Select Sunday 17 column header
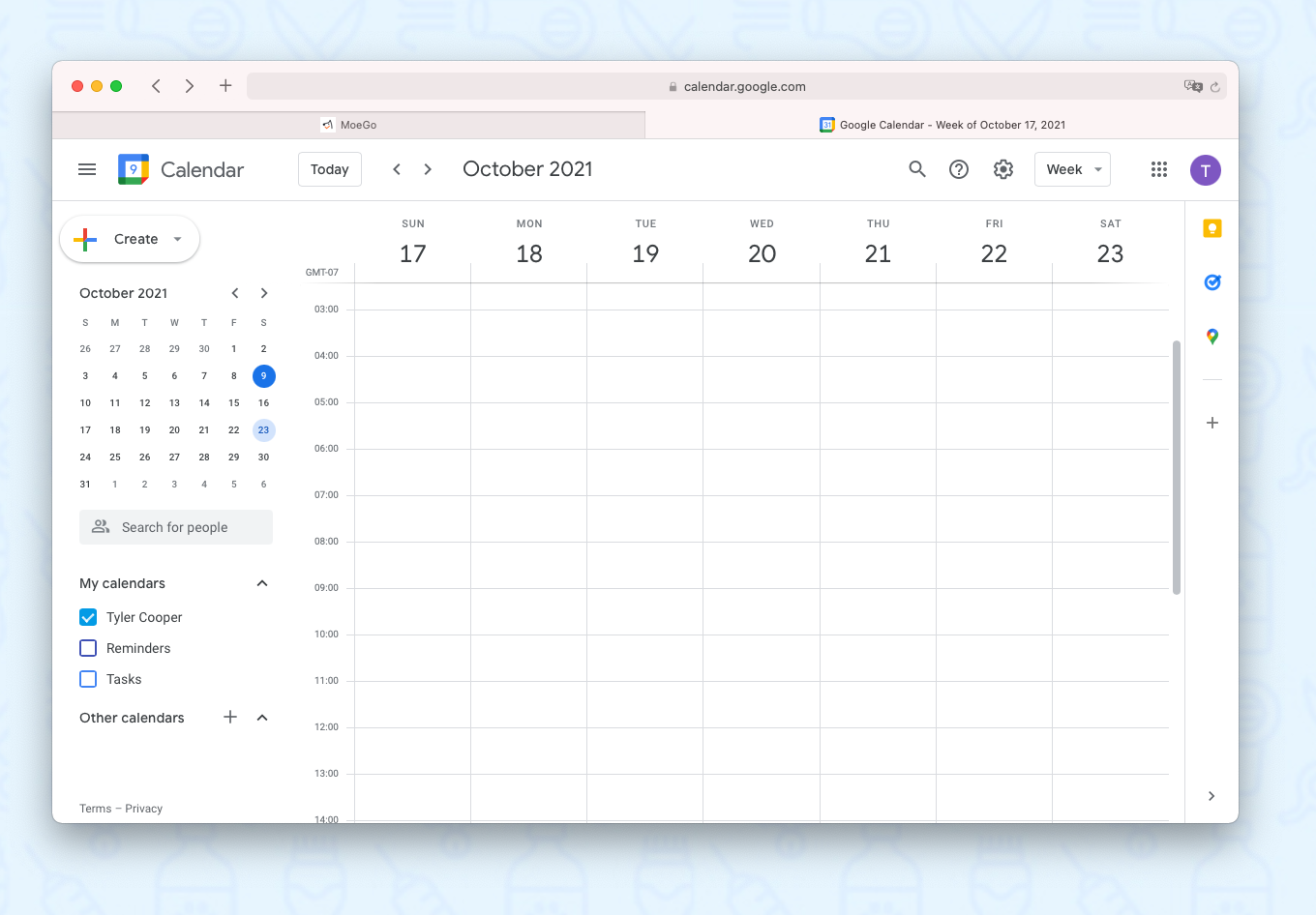1316x915 pixels. pyautogui.click(x=413, y=243)
